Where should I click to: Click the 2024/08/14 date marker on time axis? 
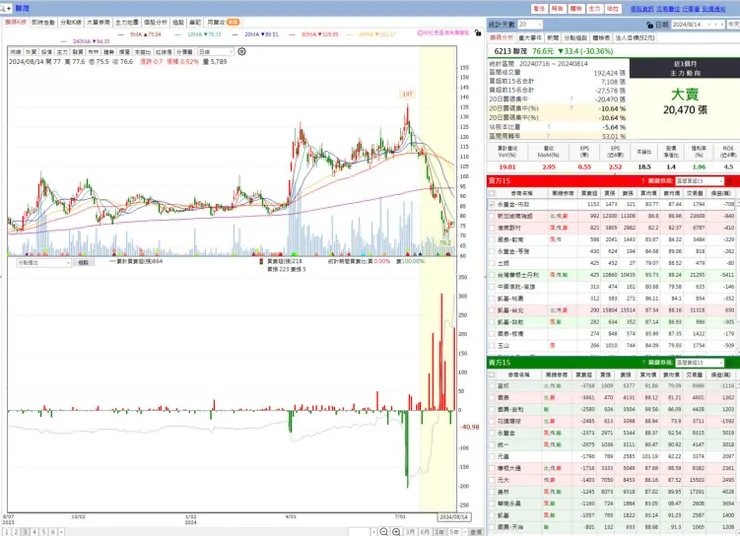453,517
